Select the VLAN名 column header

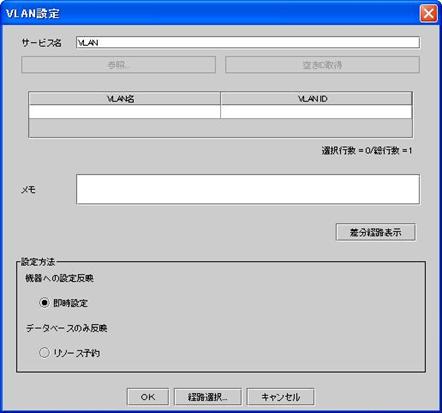[124, 99]
